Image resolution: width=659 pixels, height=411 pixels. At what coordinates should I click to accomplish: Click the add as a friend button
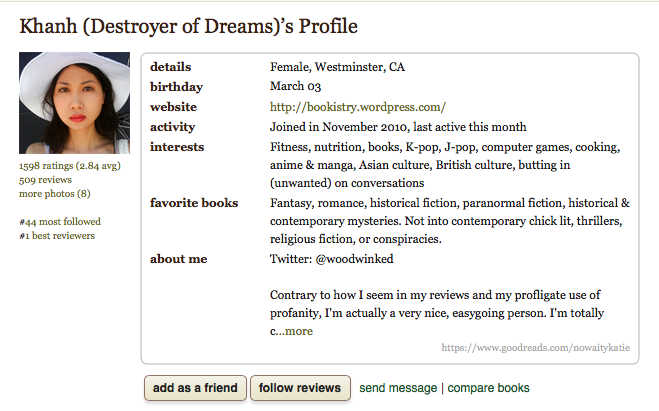195,388
